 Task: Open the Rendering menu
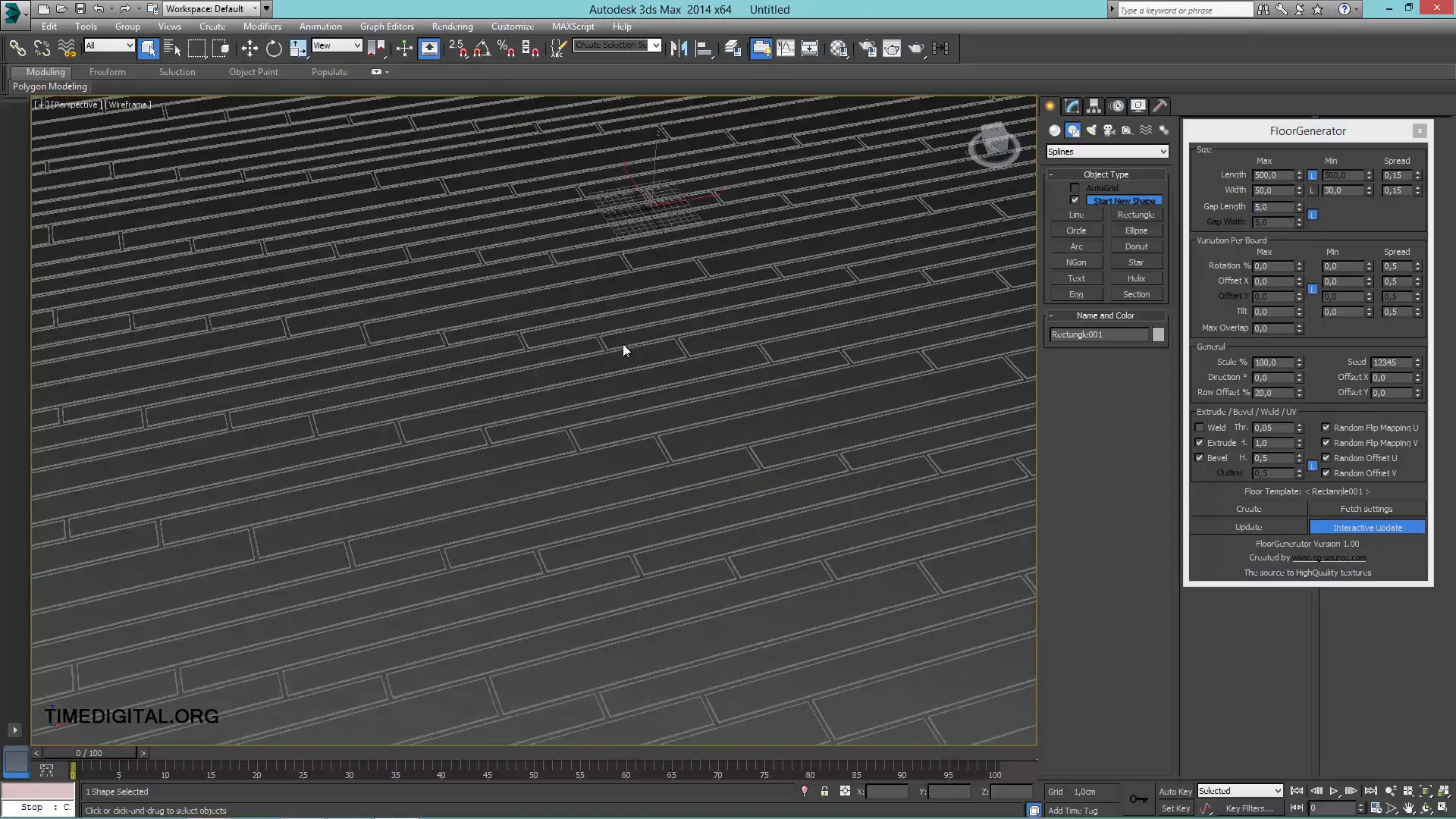[453, 27]
